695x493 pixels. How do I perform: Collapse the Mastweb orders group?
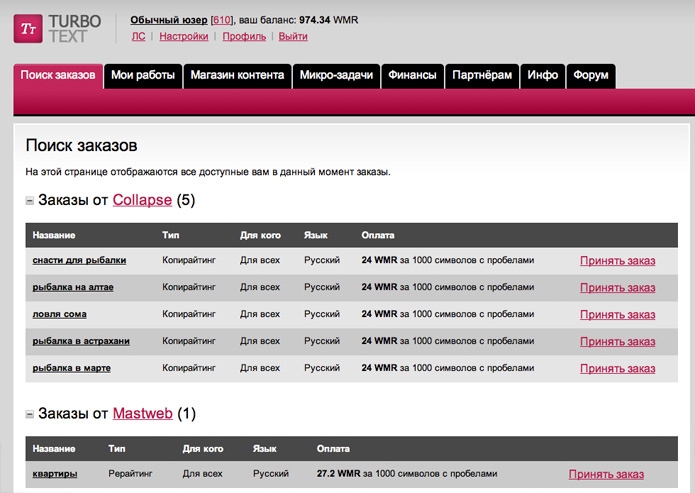coord(30,414)
